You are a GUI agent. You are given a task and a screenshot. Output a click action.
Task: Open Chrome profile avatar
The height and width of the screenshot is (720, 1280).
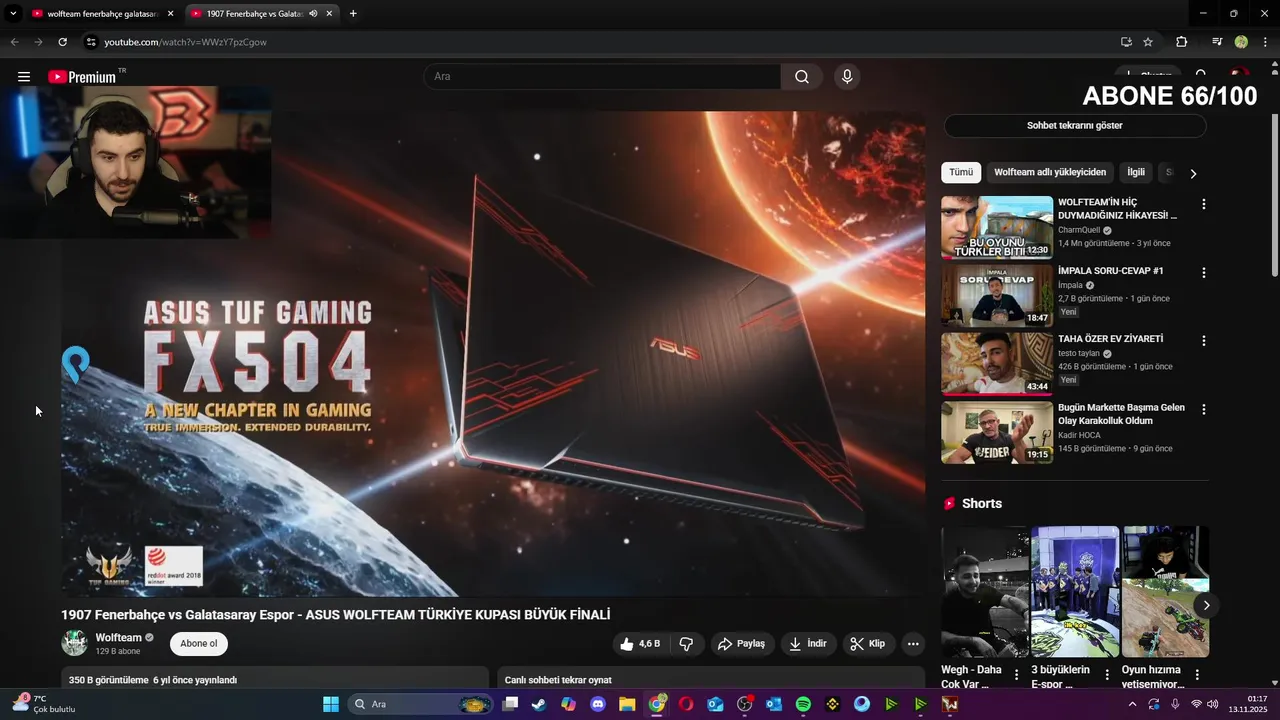1241,42
